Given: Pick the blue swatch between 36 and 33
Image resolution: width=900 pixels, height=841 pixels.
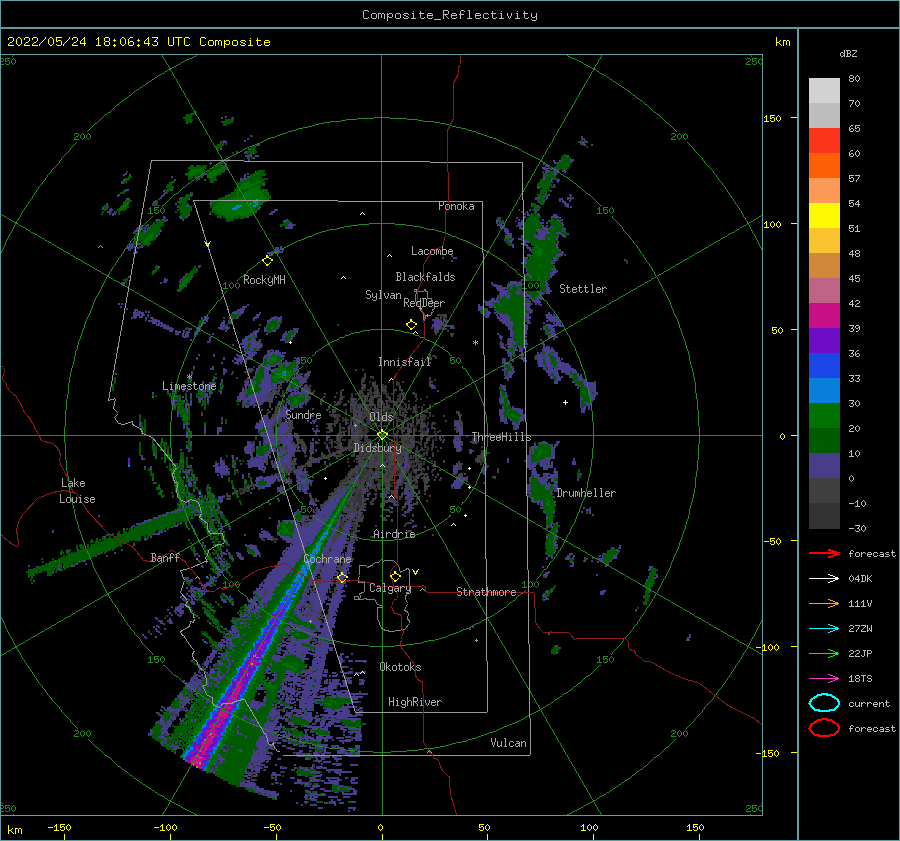Looking at the screenshot, I should click(x=824, y=365).
